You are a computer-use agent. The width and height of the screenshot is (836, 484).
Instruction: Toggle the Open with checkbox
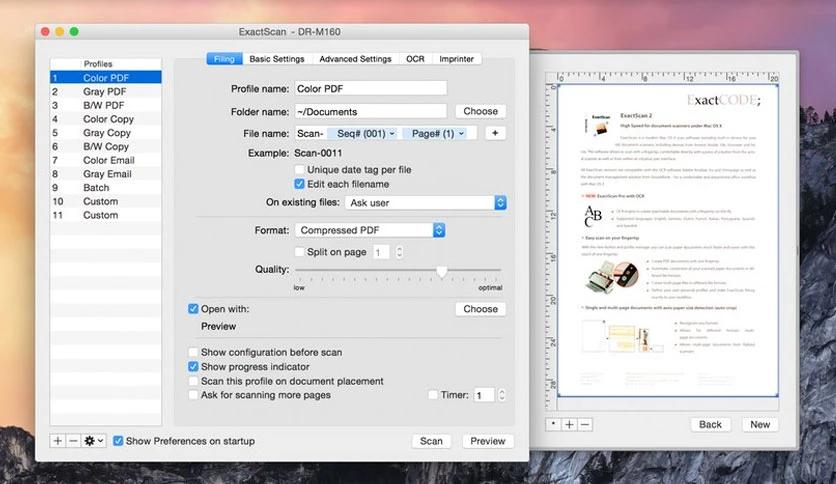tap(193, 309)
